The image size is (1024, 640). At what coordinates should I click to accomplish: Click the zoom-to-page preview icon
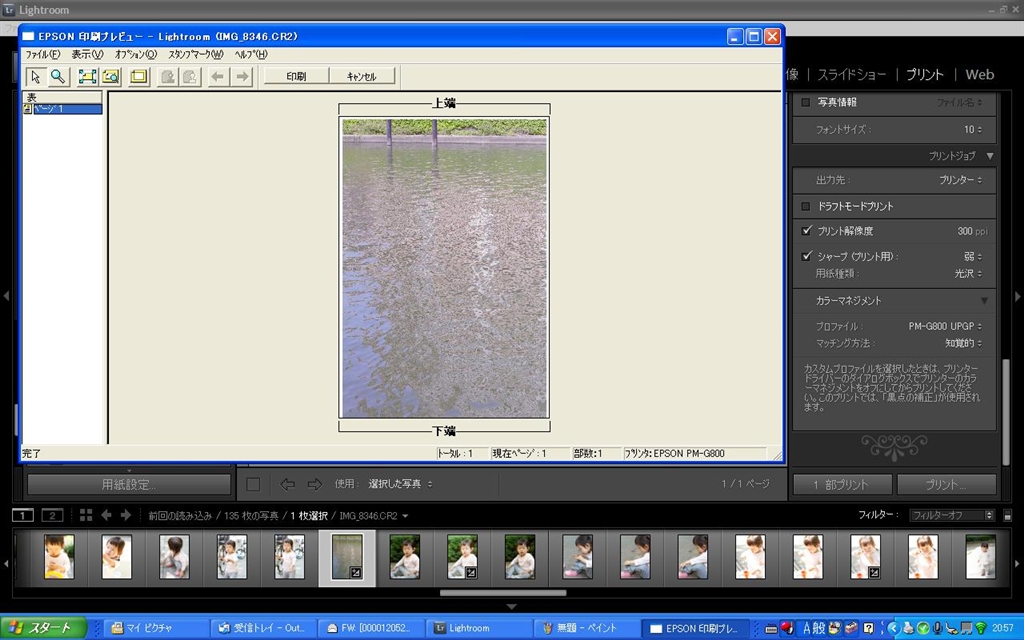coord(110,76)
